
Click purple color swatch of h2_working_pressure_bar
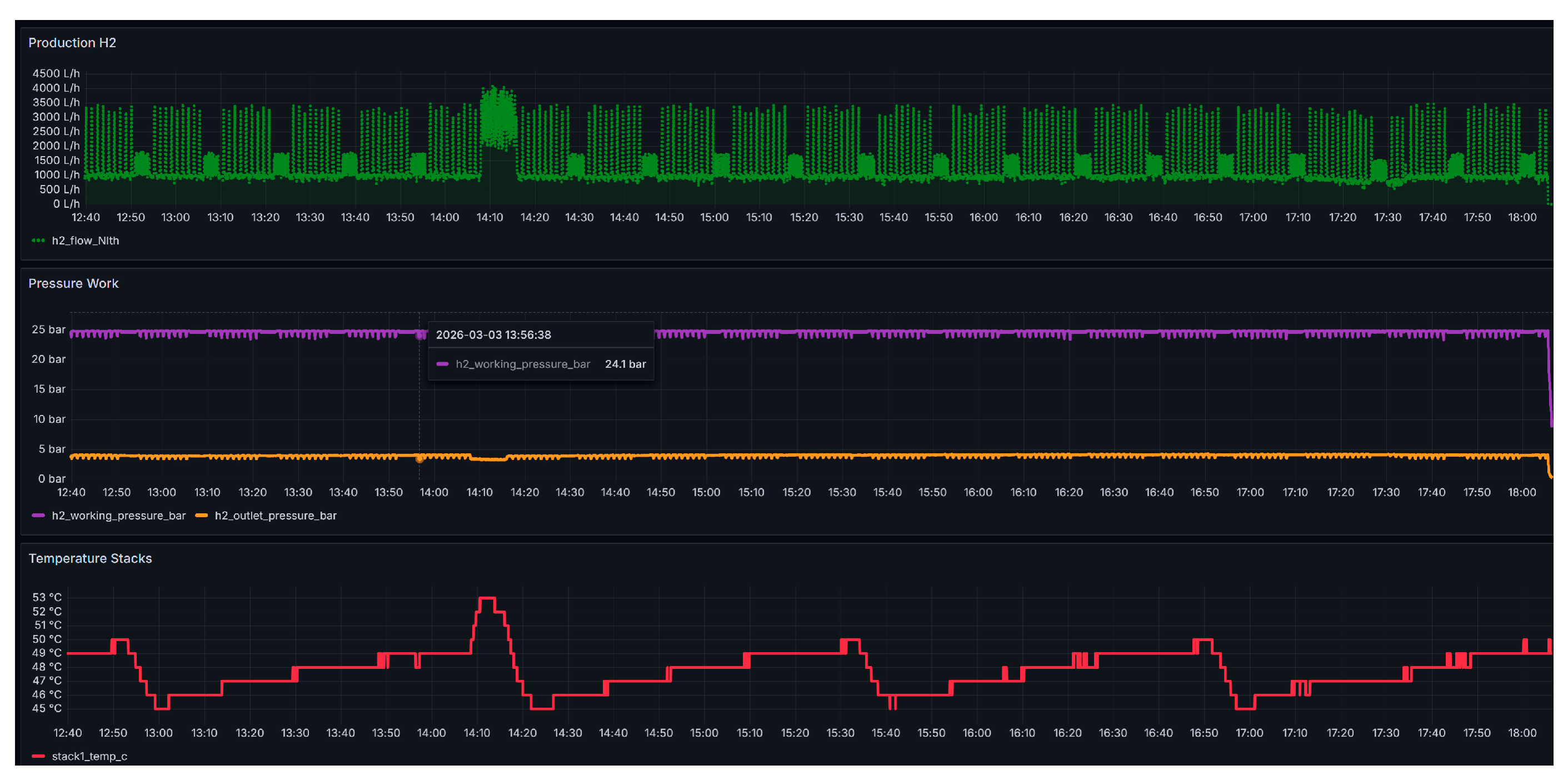[38, 516]
